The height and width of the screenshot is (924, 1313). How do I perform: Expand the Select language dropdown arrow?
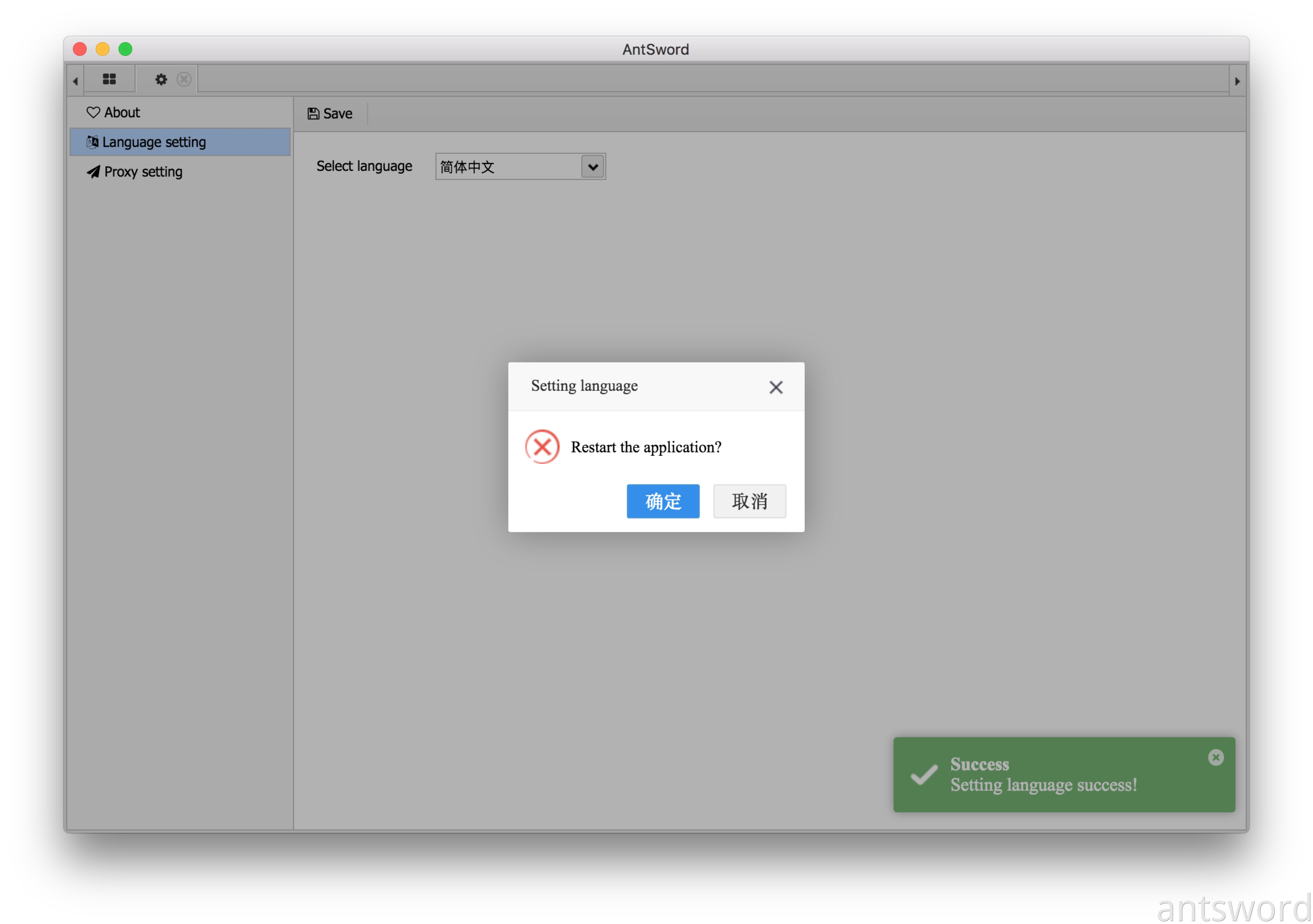pos(592,167)
